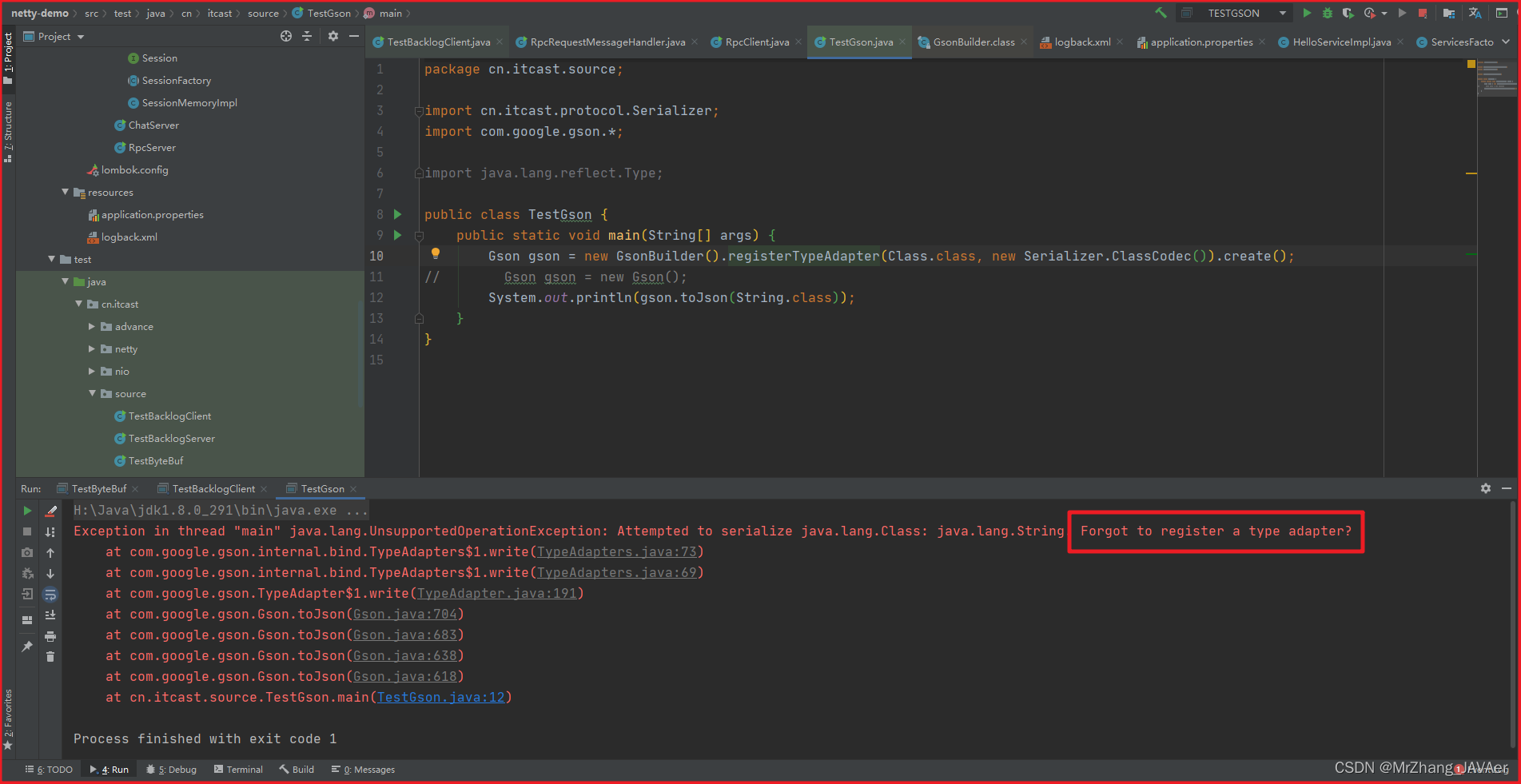Open TypeAdapters.java:73 link
This screenshot has height=784, width=1521.
click(617, 551)
